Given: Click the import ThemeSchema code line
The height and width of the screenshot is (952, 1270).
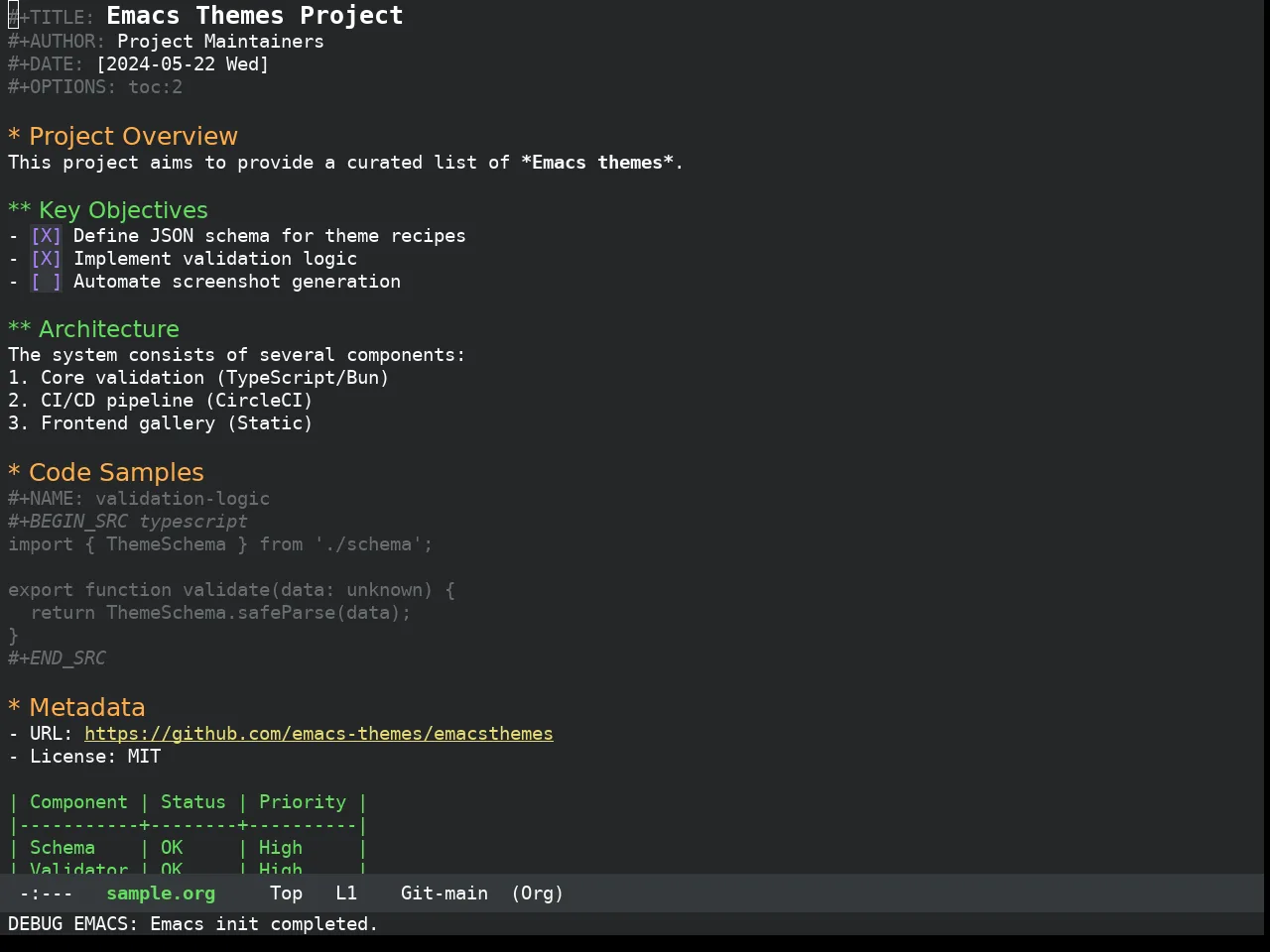Looking at the screenshot, I should (220, 544).
